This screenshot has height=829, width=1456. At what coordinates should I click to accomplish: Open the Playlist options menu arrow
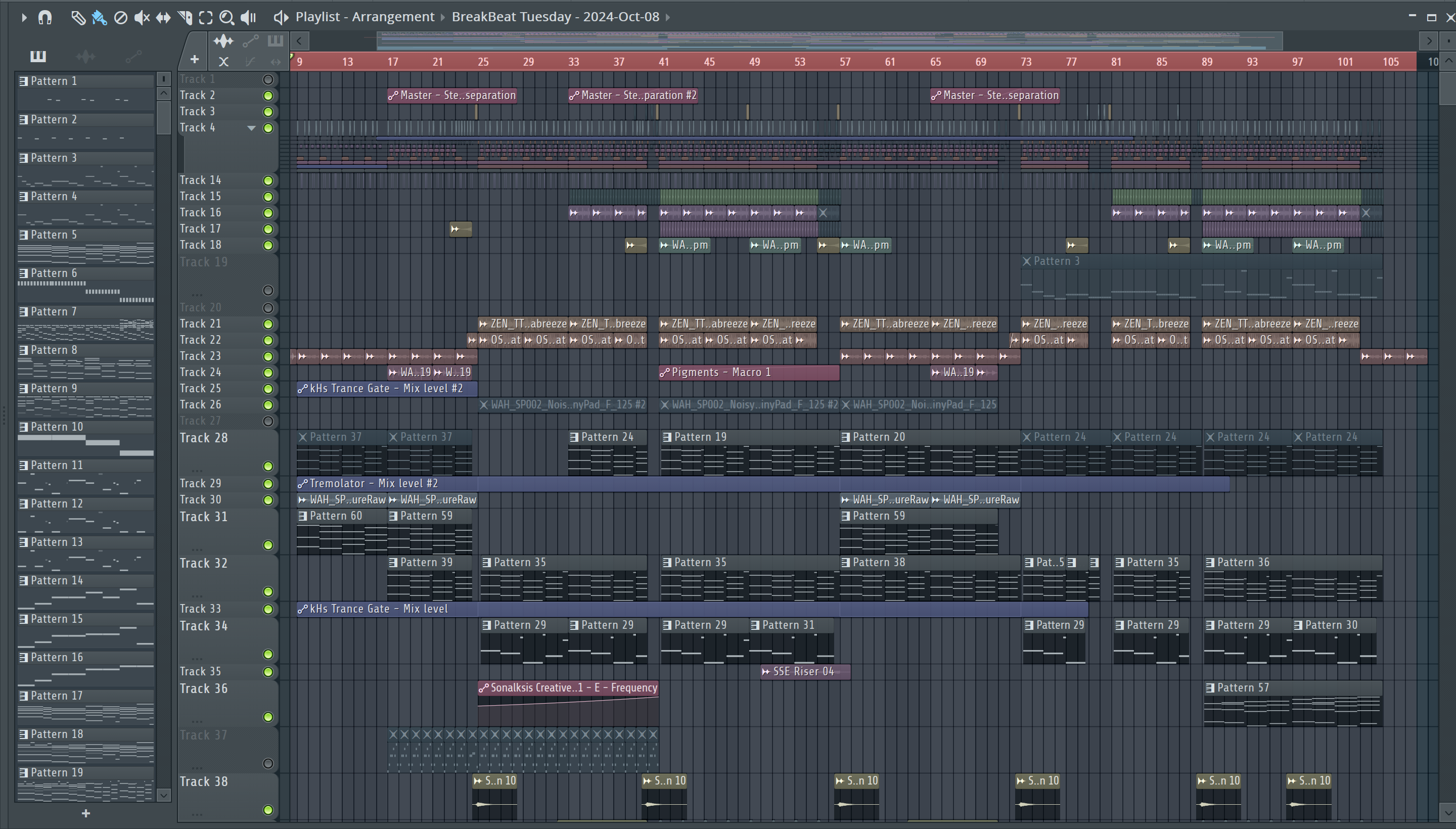click(23, 18)
